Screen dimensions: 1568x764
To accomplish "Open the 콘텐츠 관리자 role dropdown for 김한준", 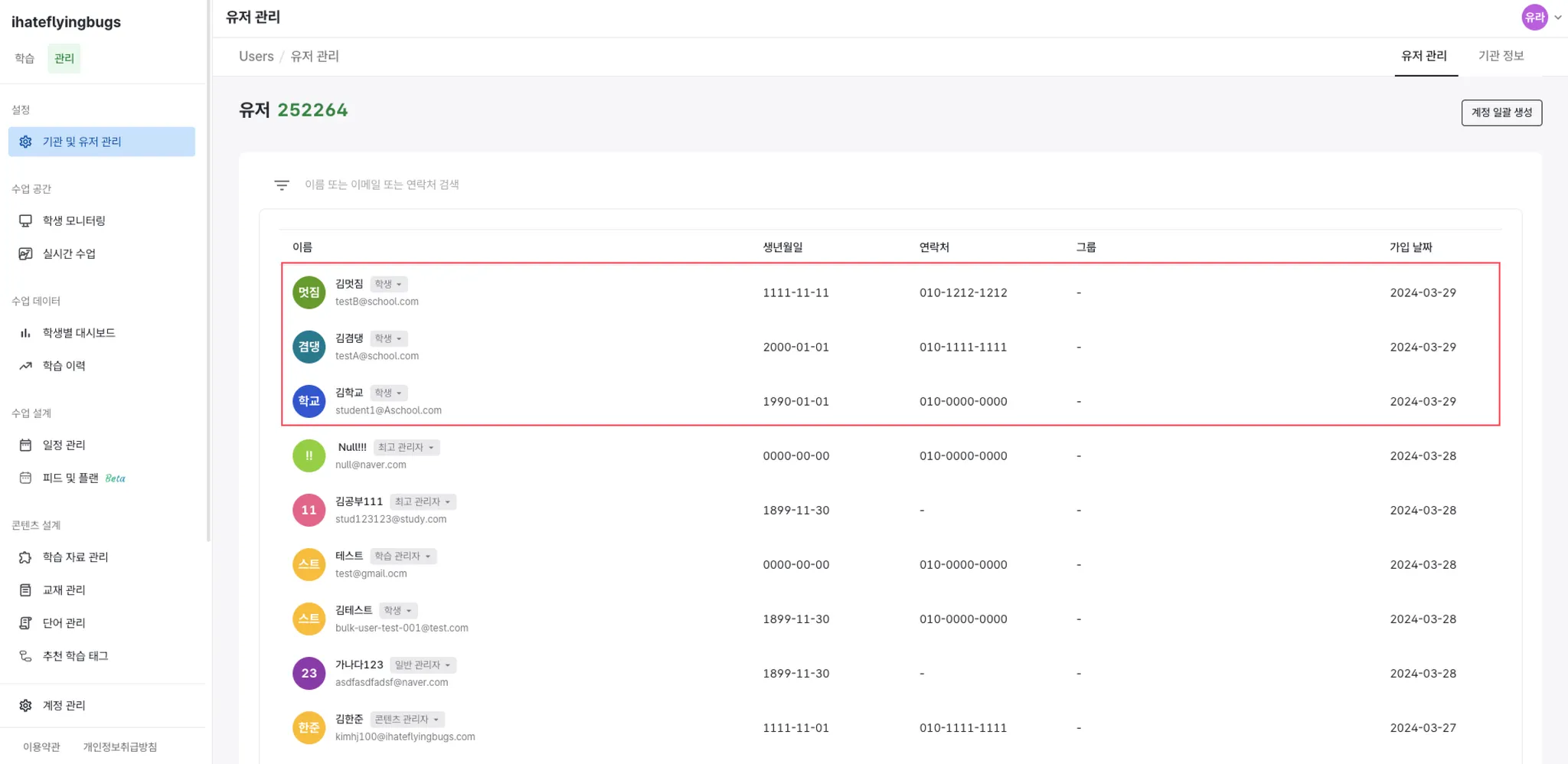I will pyautogui.click(x=407, y=719).
